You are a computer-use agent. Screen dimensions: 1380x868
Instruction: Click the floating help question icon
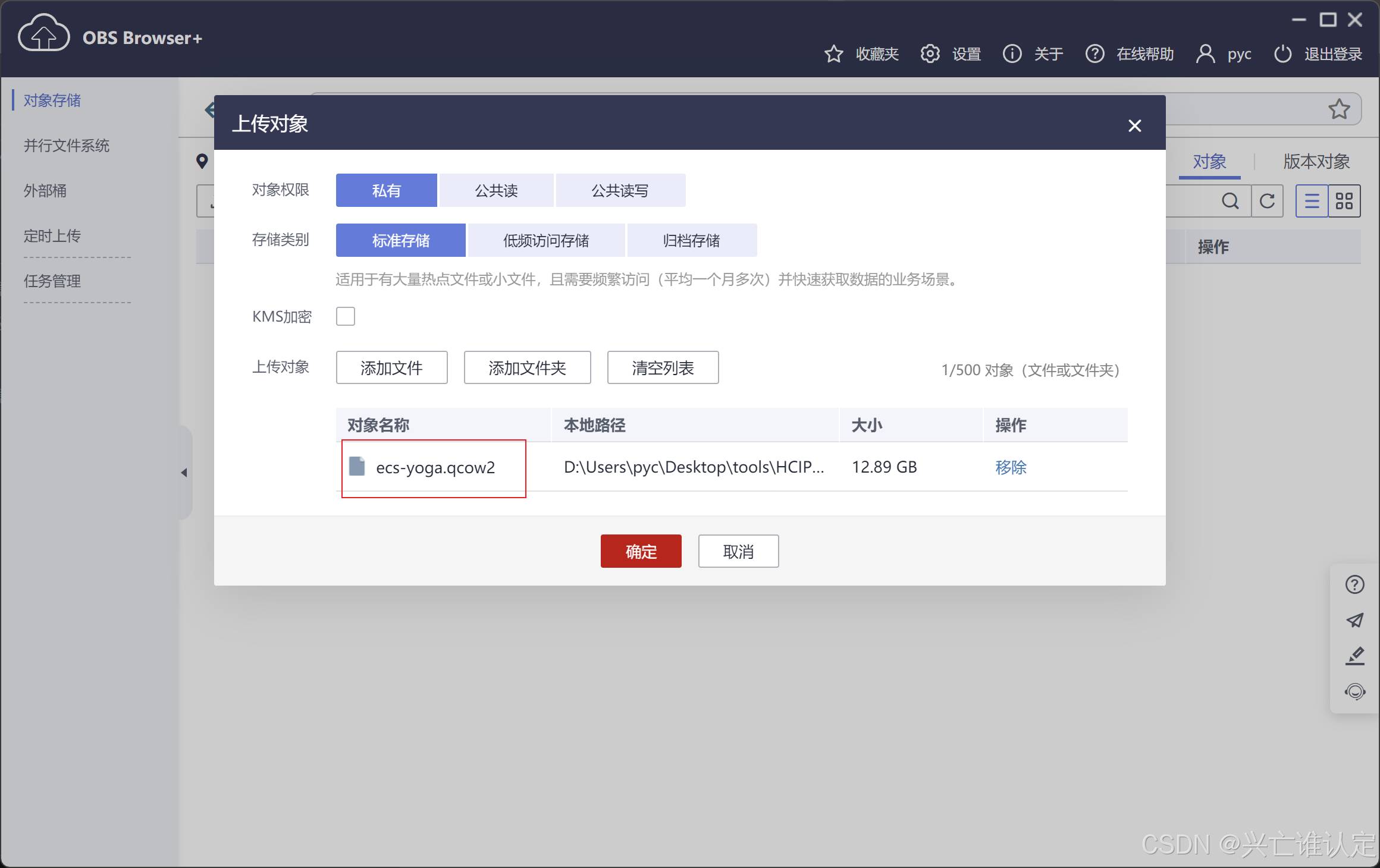1354,584
